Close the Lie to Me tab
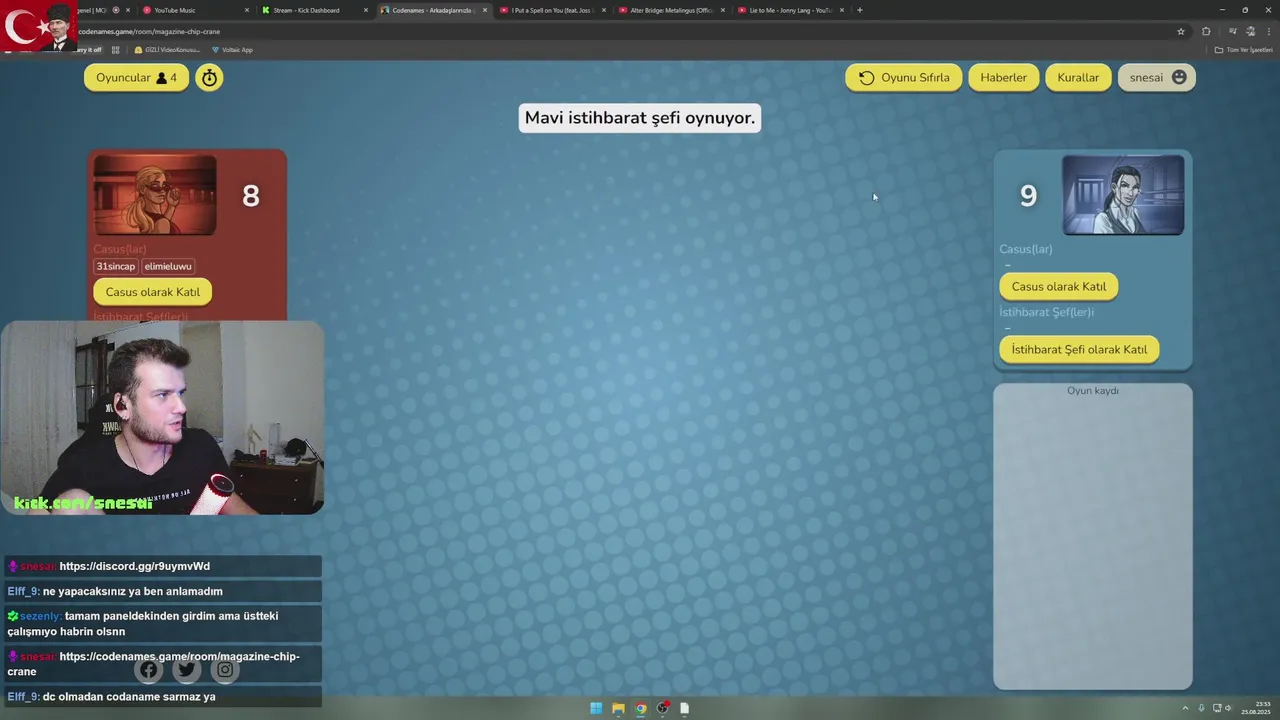 (x=842, y=10)
